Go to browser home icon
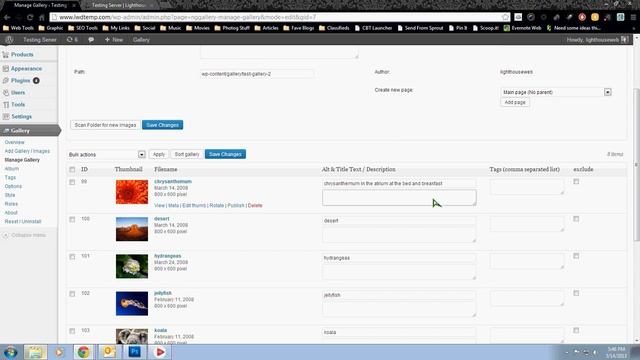Image resolution: width=640 pixels, height=360 pixels. 42,18
